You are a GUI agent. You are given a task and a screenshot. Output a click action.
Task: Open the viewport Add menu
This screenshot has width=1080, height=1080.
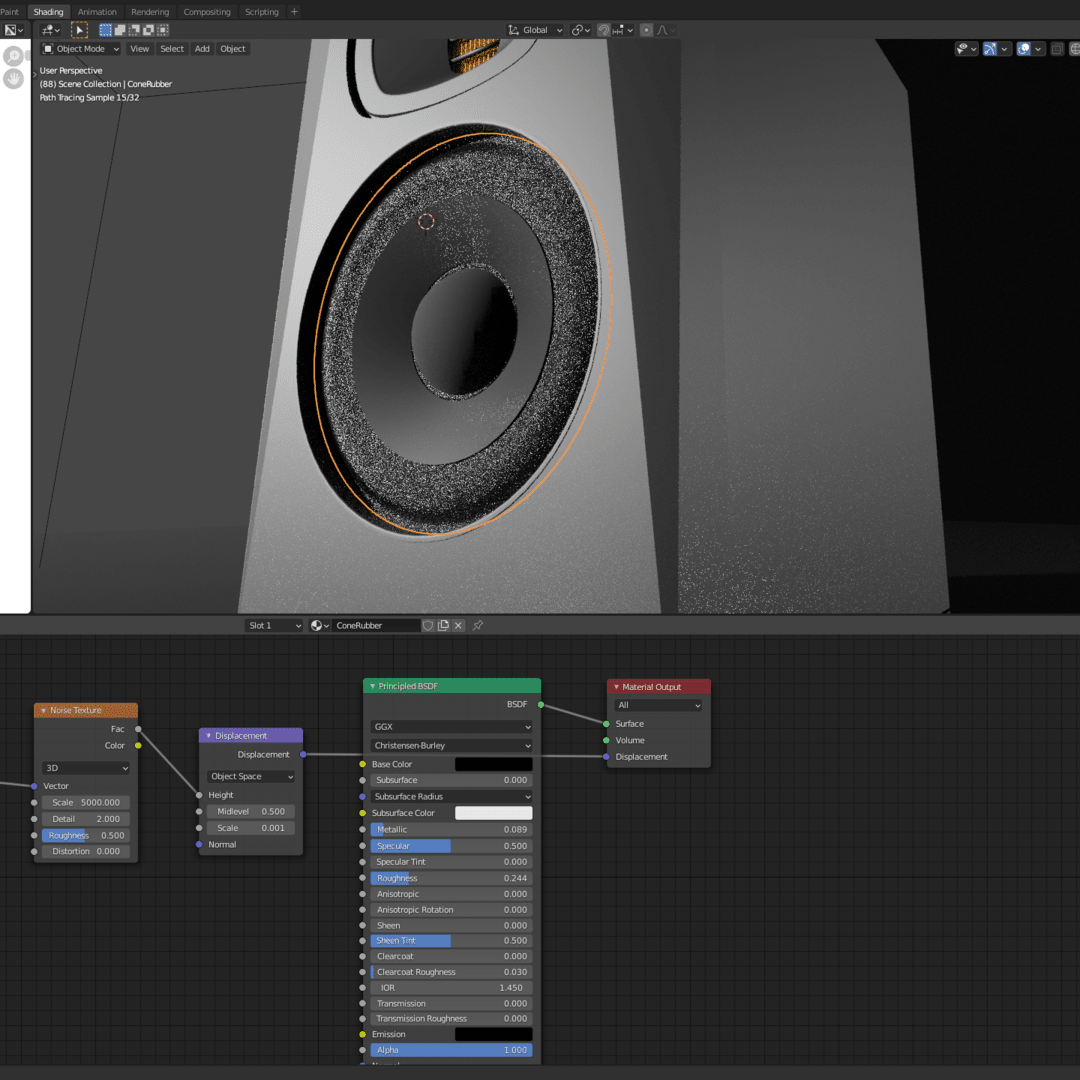pos(202,48)
